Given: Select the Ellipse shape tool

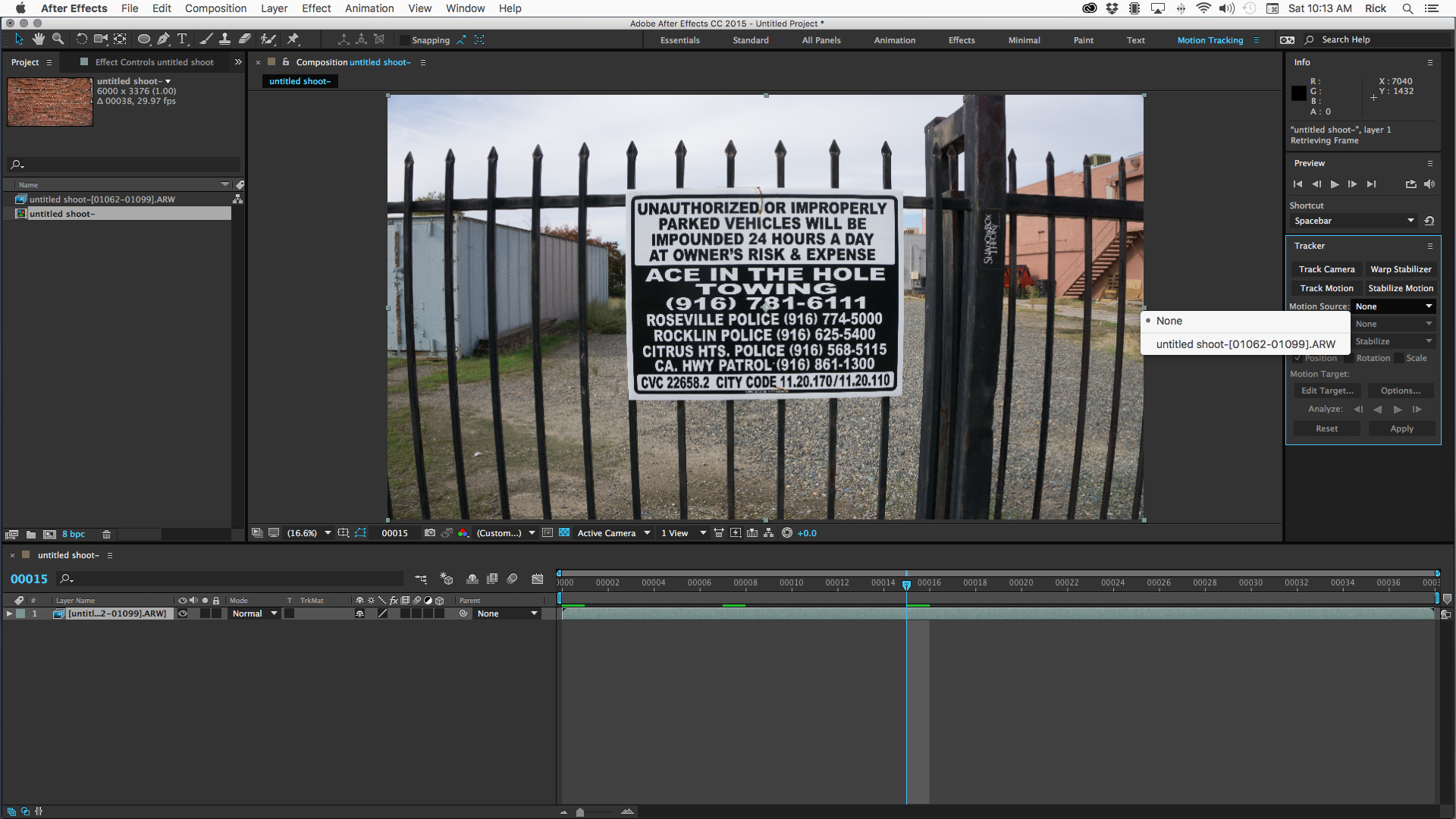Looking at the screenshot, I should (x=143, y=39).
